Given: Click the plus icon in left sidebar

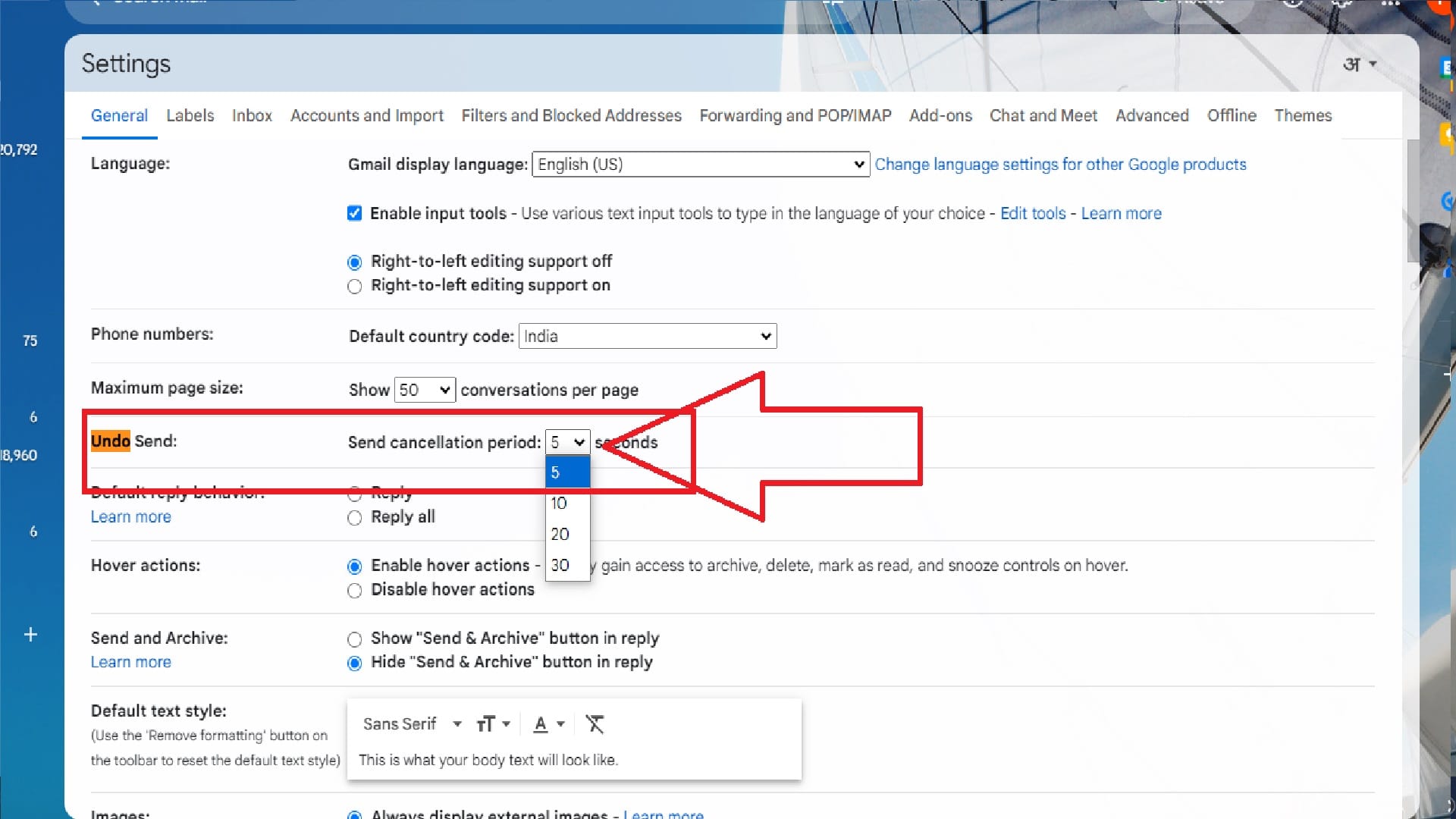Looking at the screenshot, I should tap(30, 634).
